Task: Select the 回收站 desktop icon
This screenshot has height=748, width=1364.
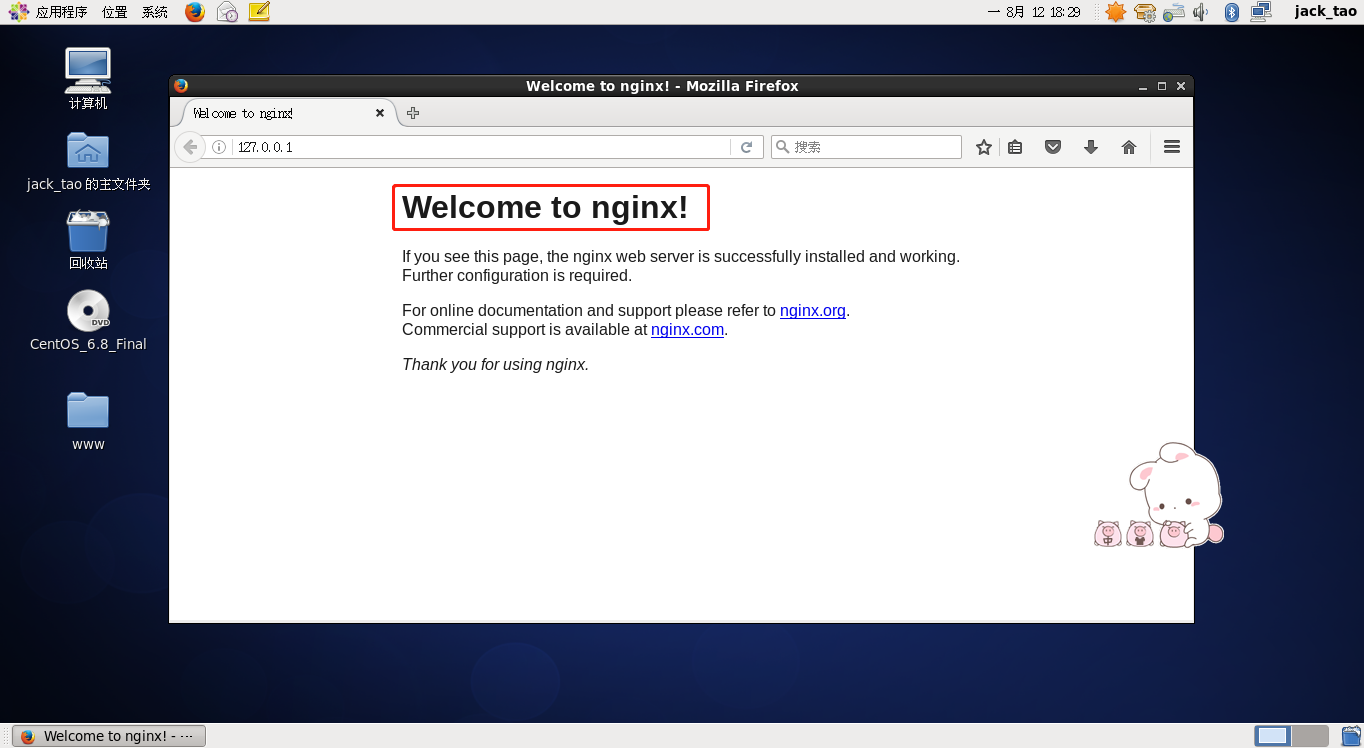Action: tap(88, 240)
